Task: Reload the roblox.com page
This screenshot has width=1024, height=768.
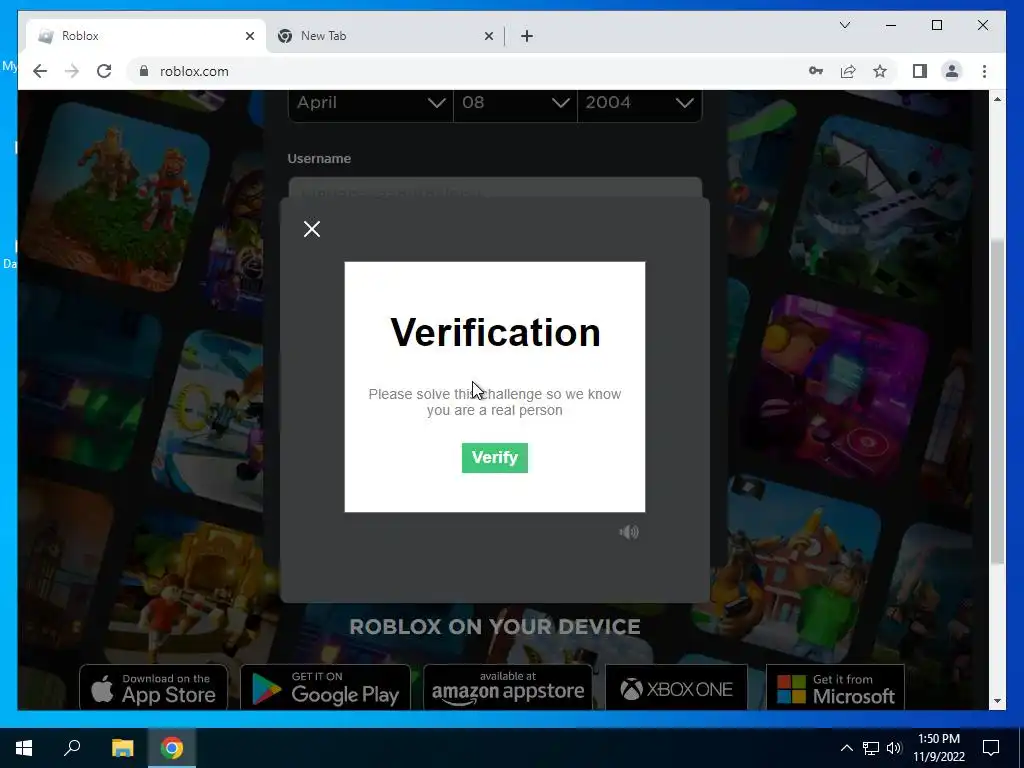Action: point(104,71)
